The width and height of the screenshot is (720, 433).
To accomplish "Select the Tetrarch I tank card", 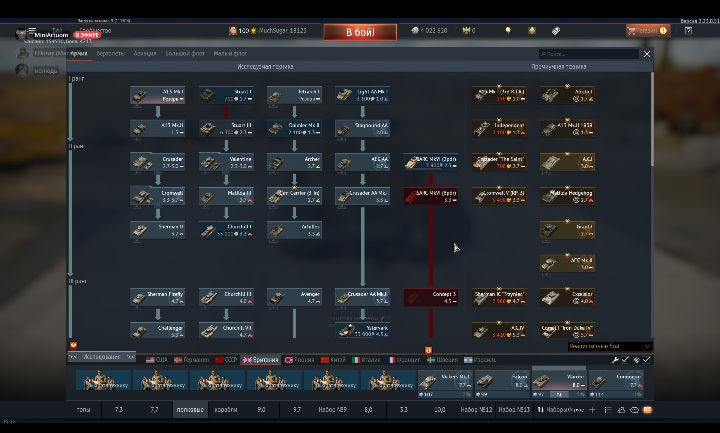I will 294,95.
